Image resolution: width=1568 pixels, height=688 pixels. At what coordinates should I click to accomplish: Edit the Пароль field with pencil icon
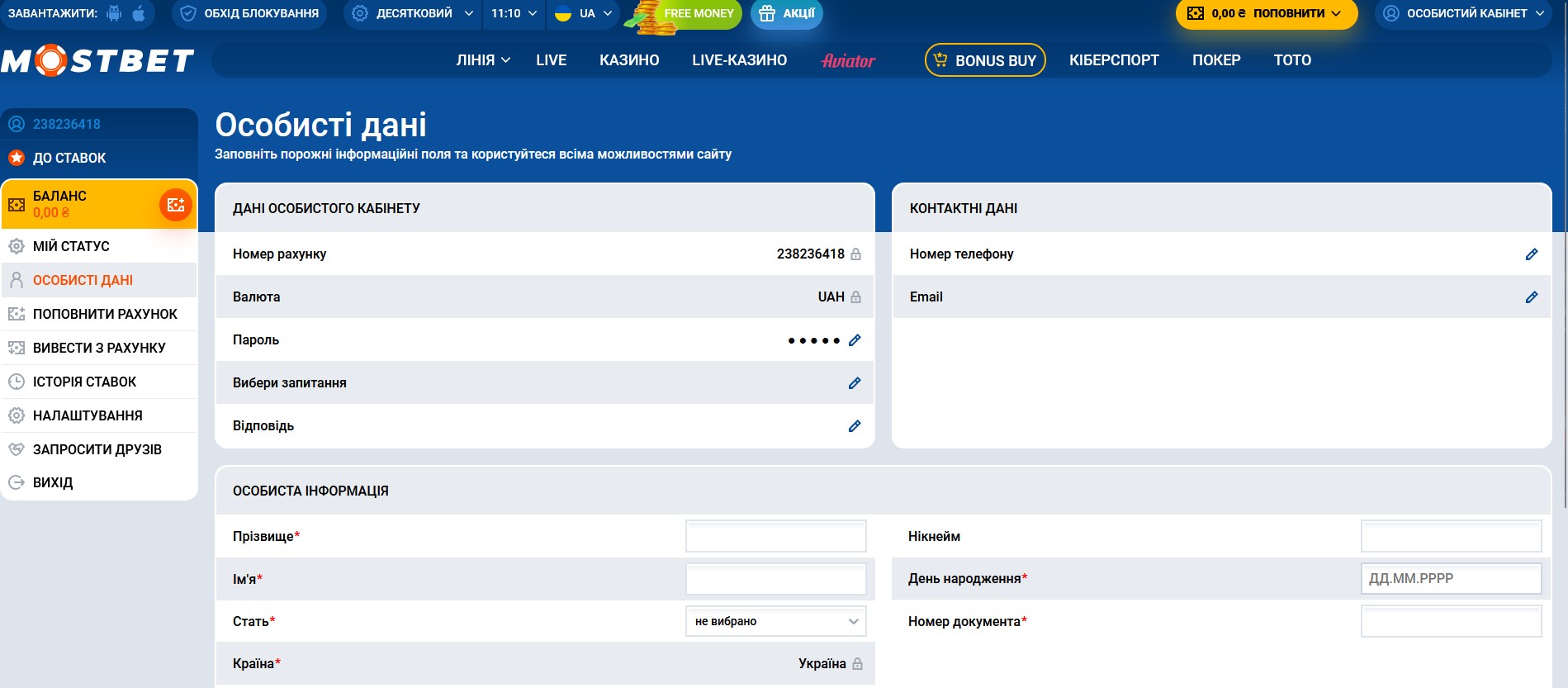coord(855,340)
